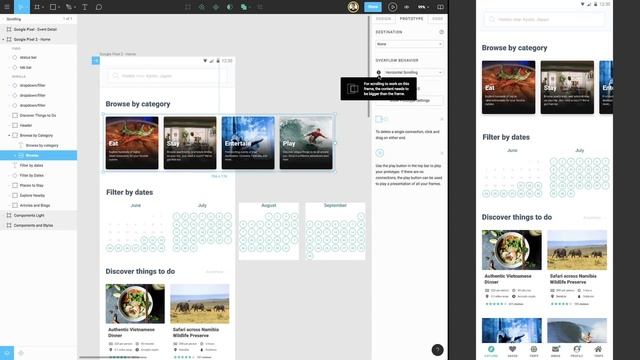Collapse the Browse by Category group
This screenshot has width=640, height=360.
9,136
